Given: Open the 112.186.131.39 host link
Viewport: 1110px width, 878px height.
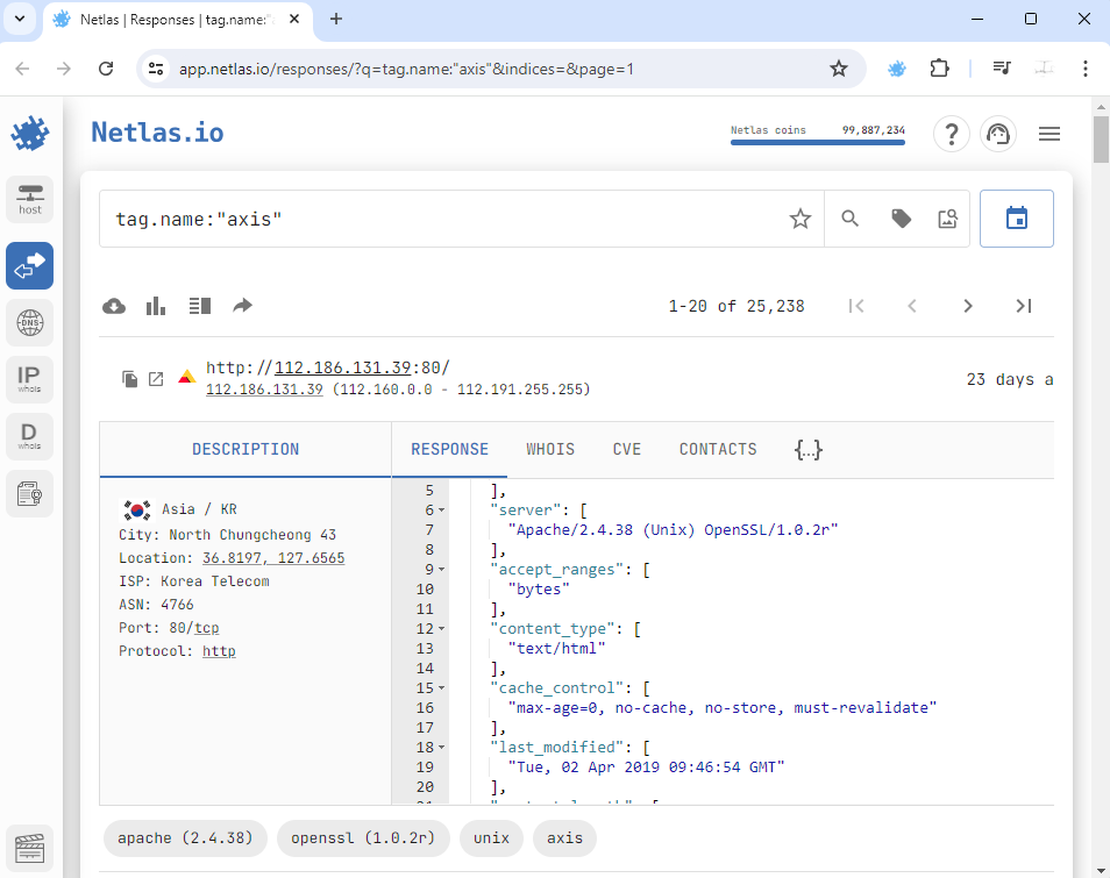Looking at the screenshot, I should coord(264,389).
